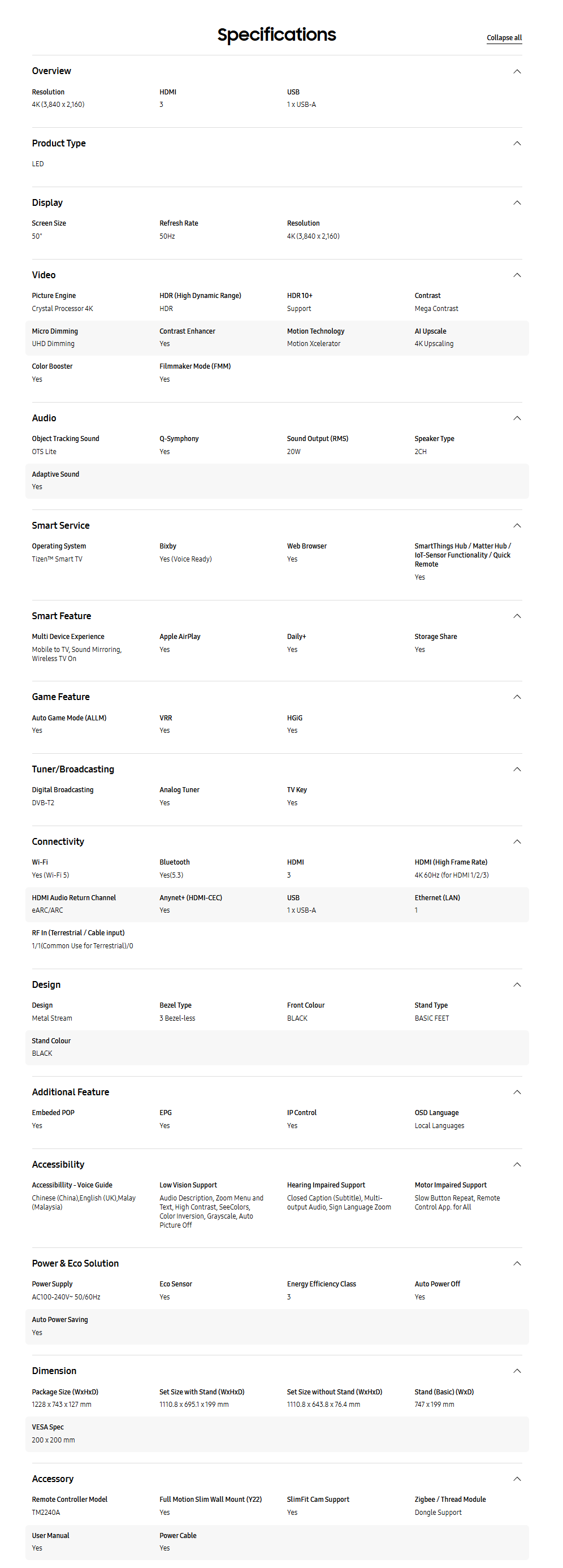563x1568 pixels.
Task: Collapse the Connectivity section chevron
Action: pos(517,842)
